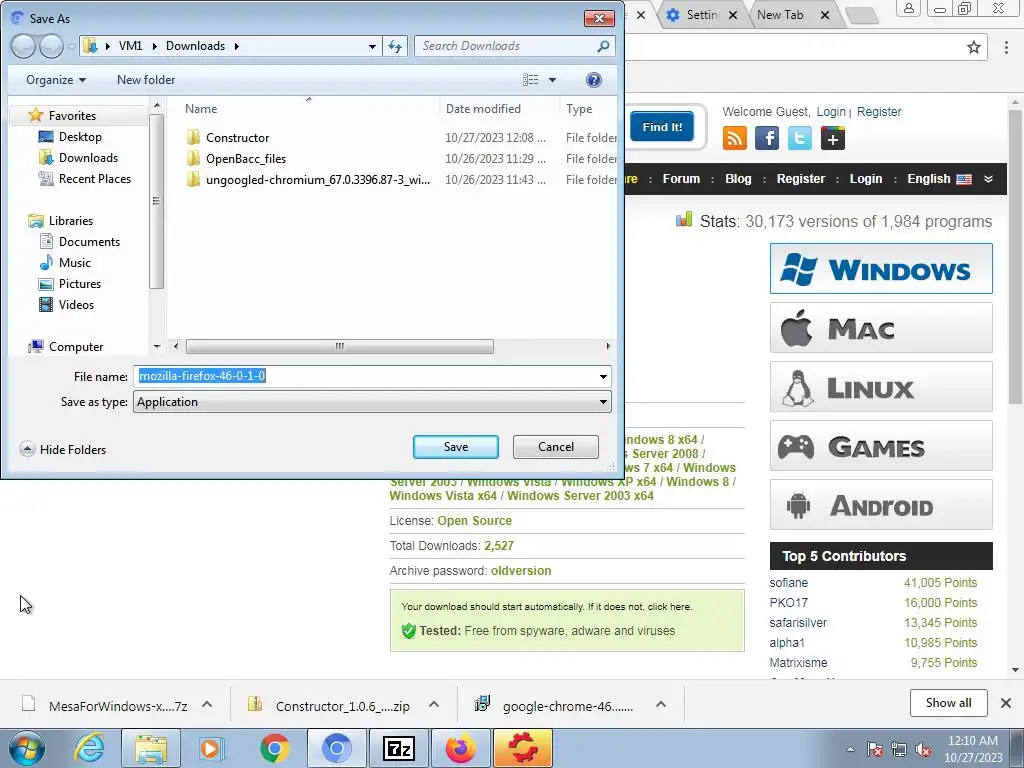Image resolution: width=1024 pixels, height=768 pixels.
Task: Launch Firefox from the taskbar
Action: [460, 748]
